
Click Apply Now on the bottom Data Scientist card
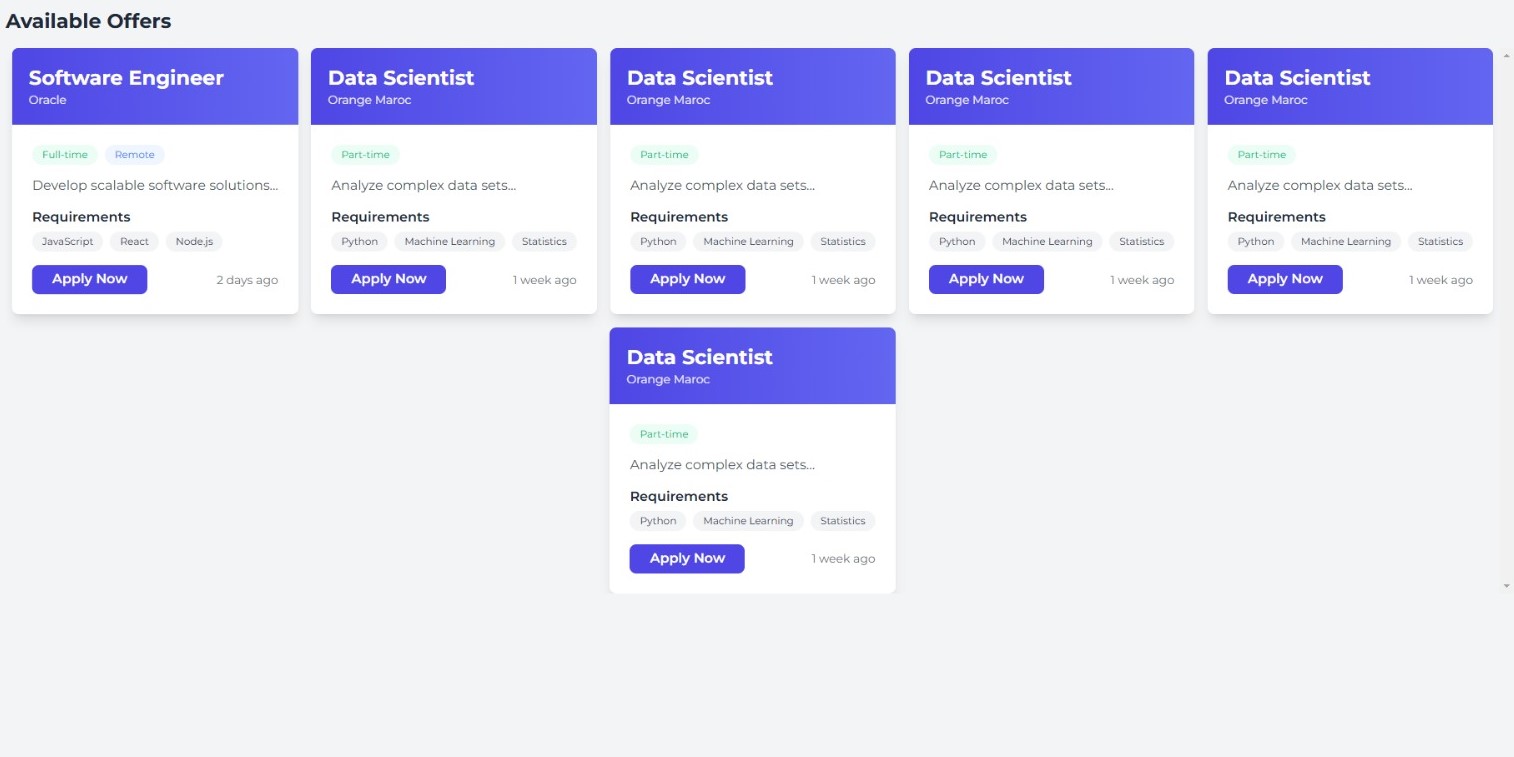[x=687, y=558]
